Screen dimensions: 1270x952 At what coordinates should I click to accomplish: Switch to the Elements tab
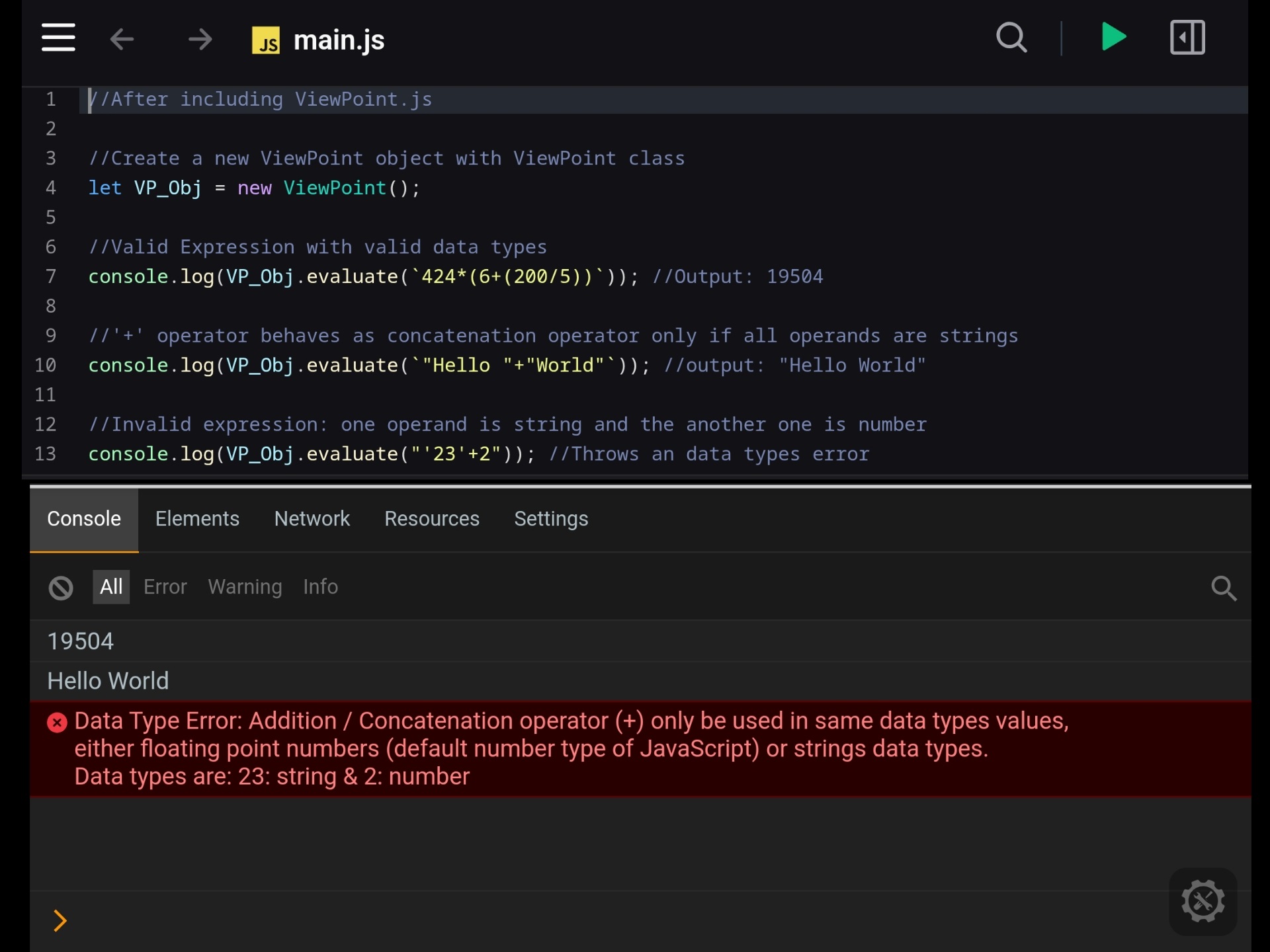[197, 519]
